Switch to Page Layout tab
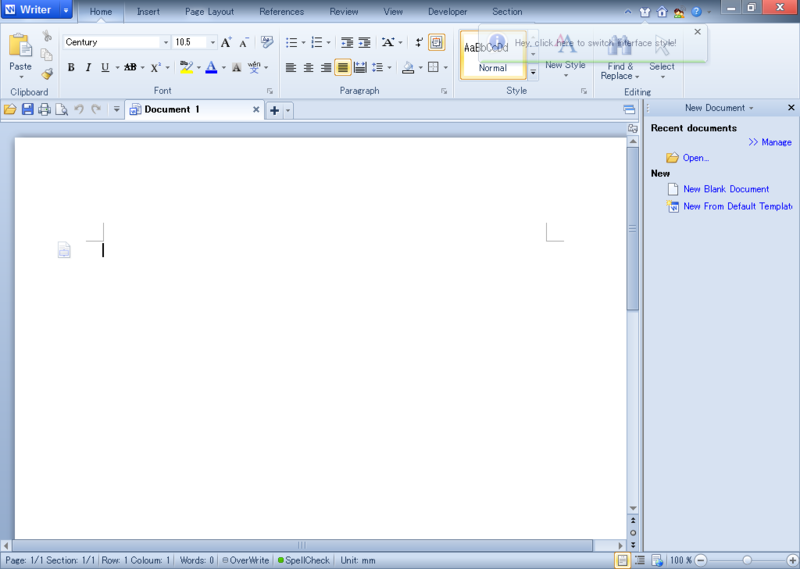Screen dimensions: 800x569 (x=209, y=11)
